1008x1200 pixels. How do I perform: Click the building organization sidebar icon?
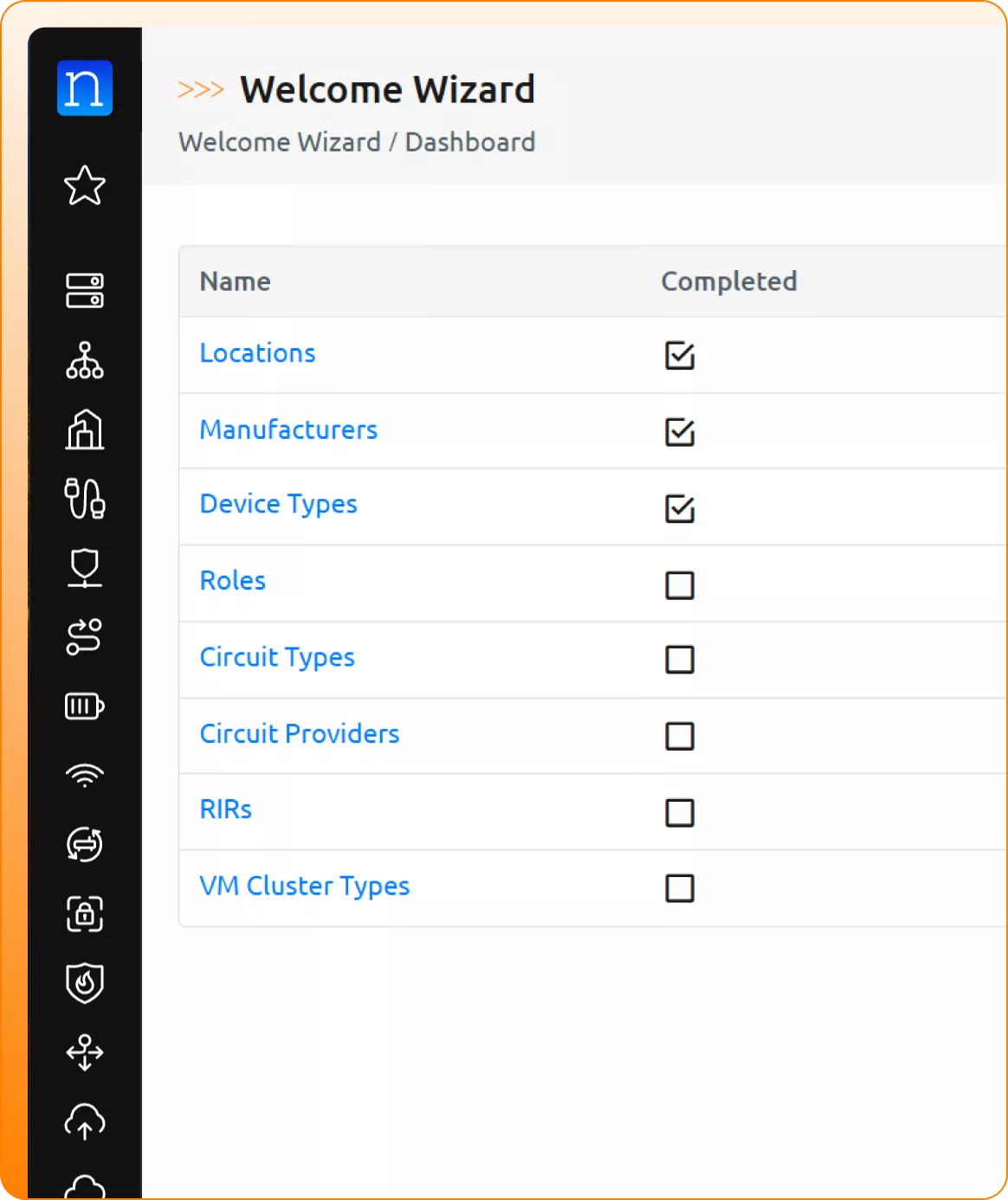coord(85,429)
